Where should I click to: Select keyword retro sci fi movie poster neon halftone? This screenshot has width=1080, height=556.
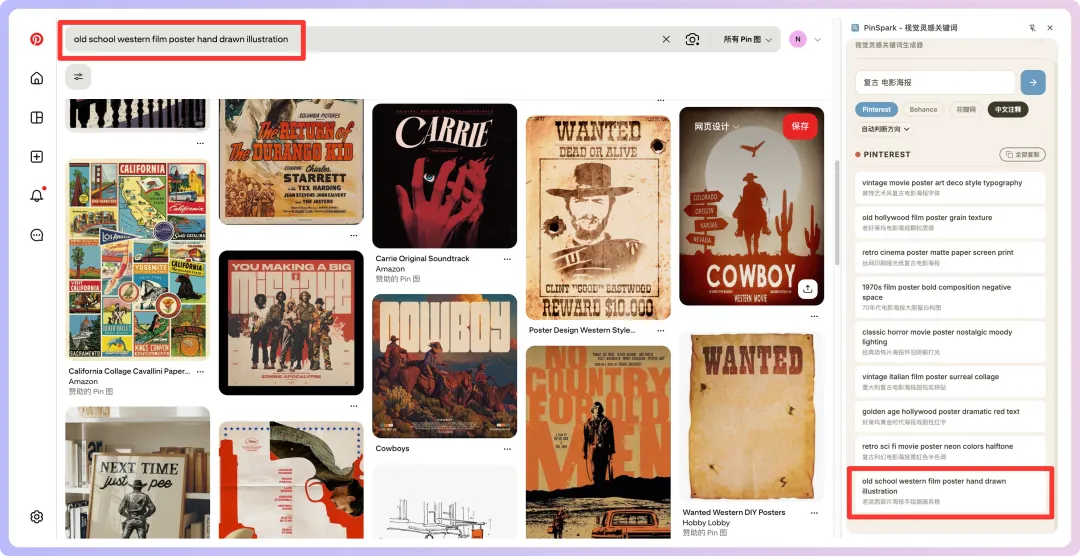pos(950,451)
